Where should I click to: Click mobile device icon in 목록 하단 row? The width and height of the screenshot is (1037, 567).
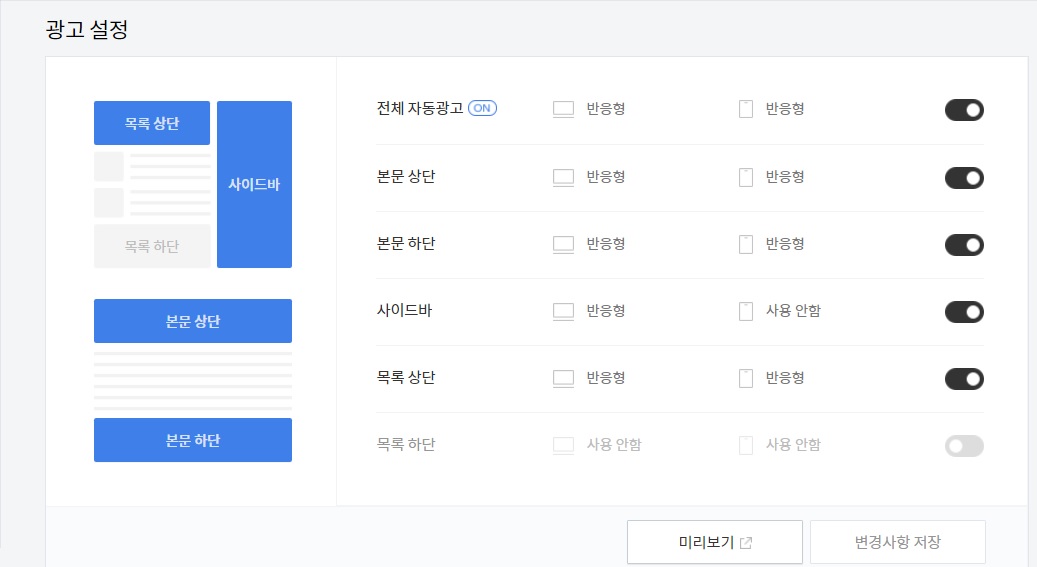point(745,445)
